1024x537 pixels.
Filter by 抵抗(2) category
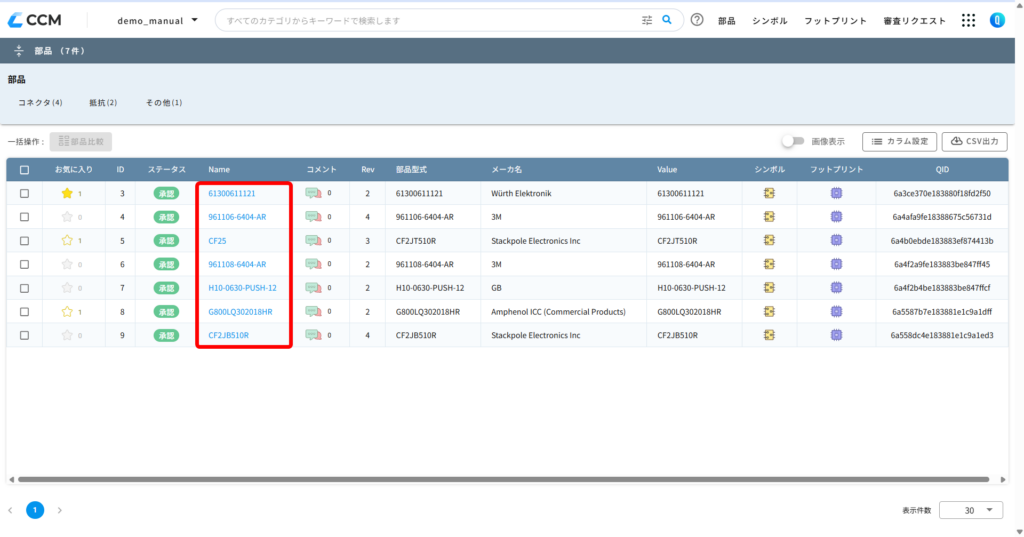point(103,103)
